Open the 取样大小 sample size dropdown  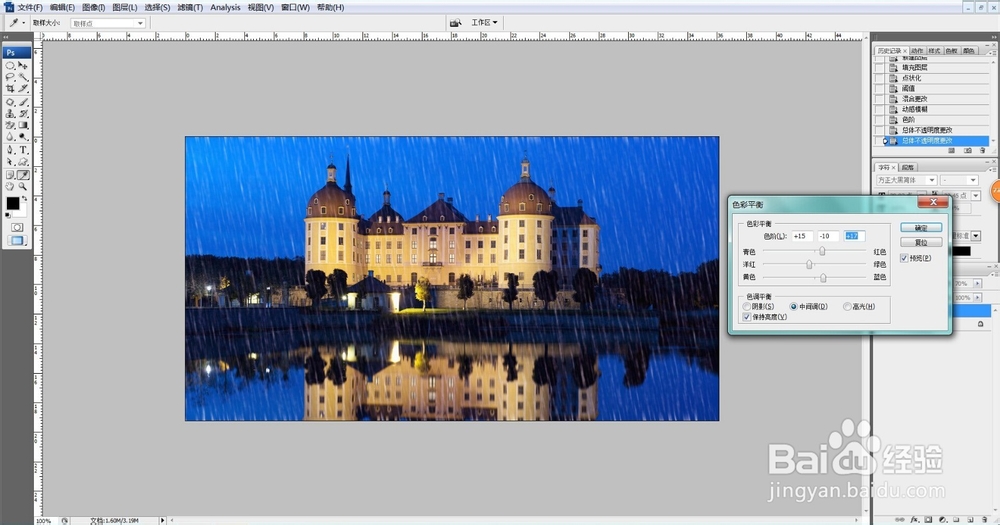click(108, 23)
